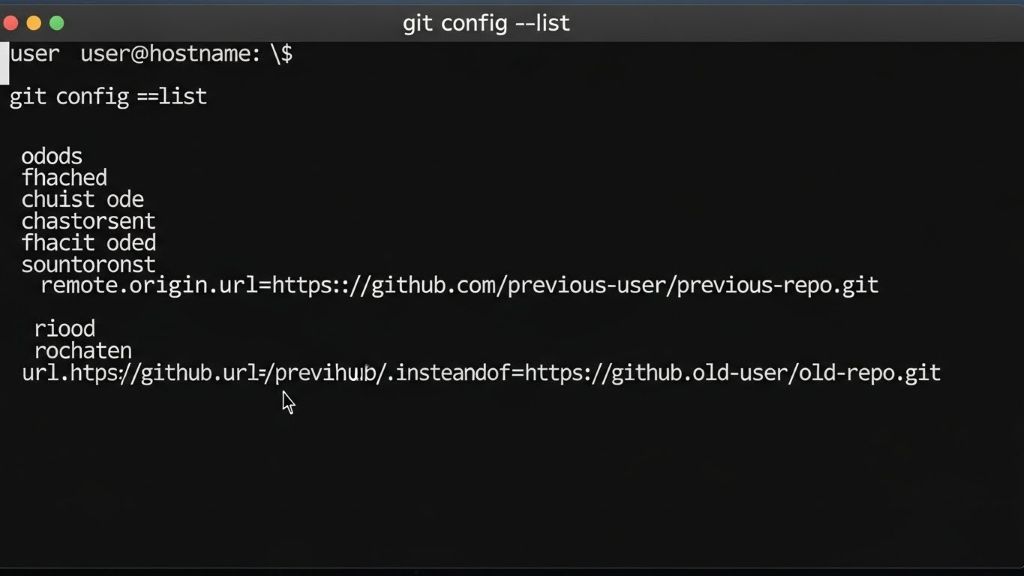1024x576 pixels.
Task: Click the window title reading git config --list
Action: coord(487,22)
